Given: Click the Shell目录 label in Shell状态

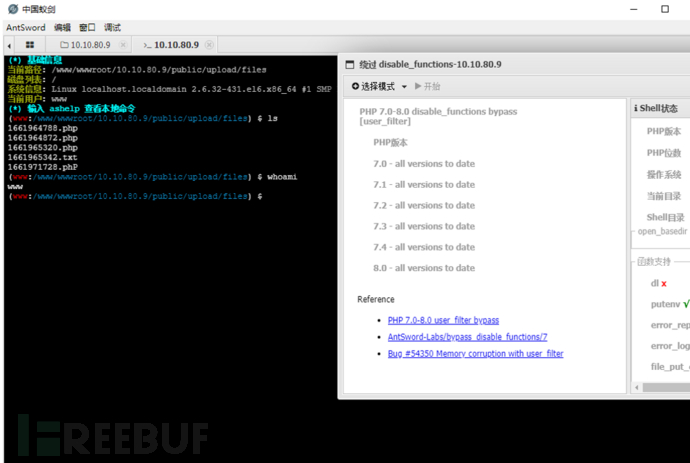Looking at the screenshot, I should click(665, 217).
